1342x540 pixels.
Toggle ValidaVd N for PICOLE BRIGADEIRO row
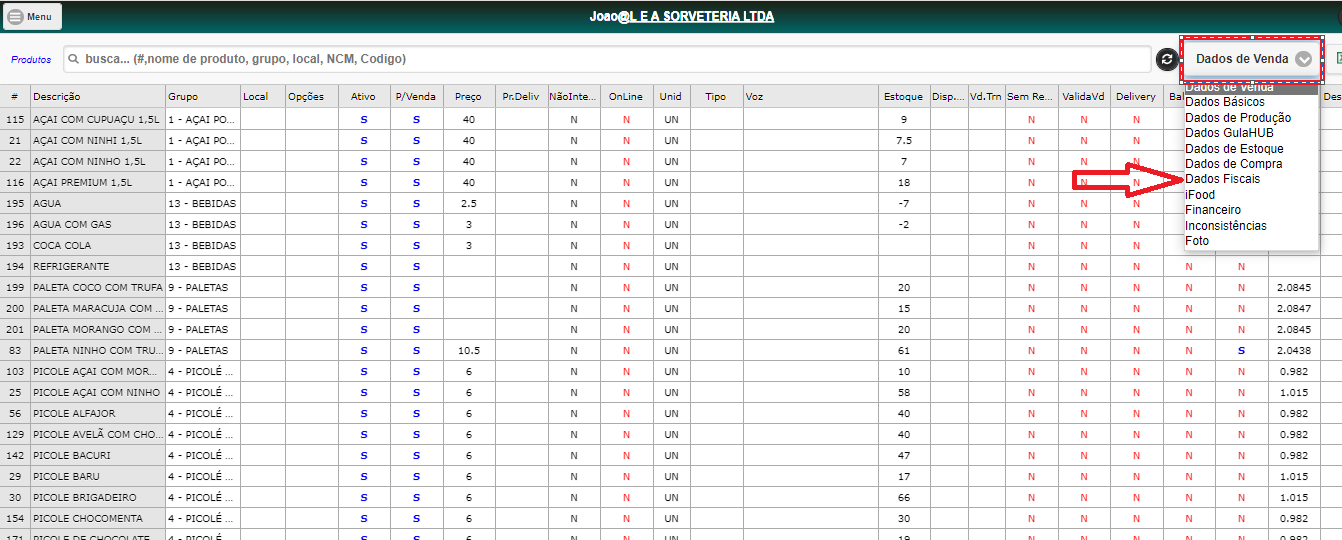pos(1084,498)
